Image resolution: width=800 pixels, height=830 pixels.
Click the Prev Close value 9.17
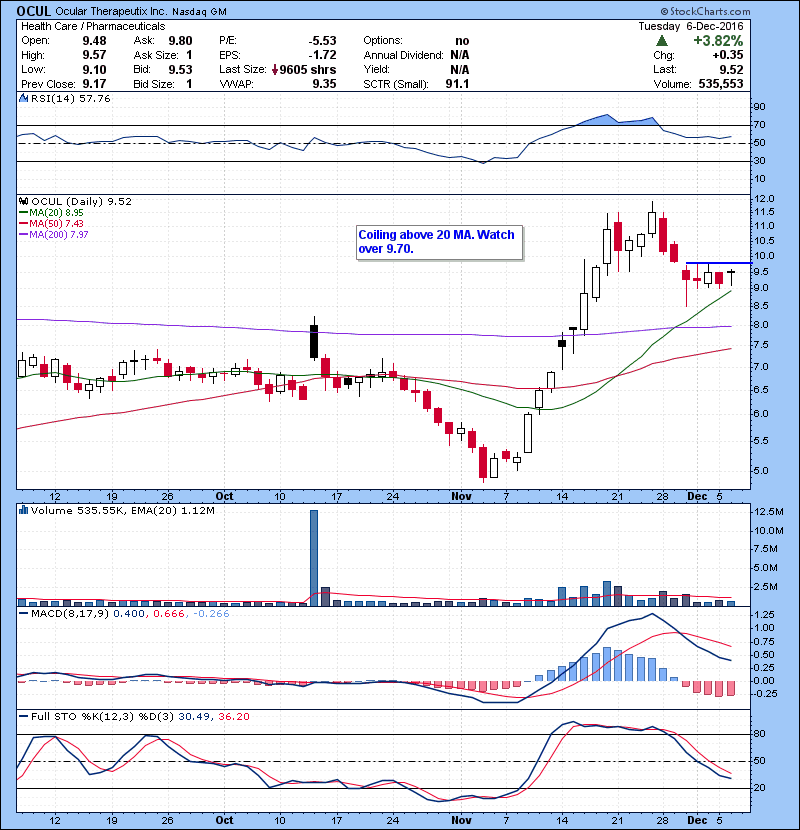[94, 84]
